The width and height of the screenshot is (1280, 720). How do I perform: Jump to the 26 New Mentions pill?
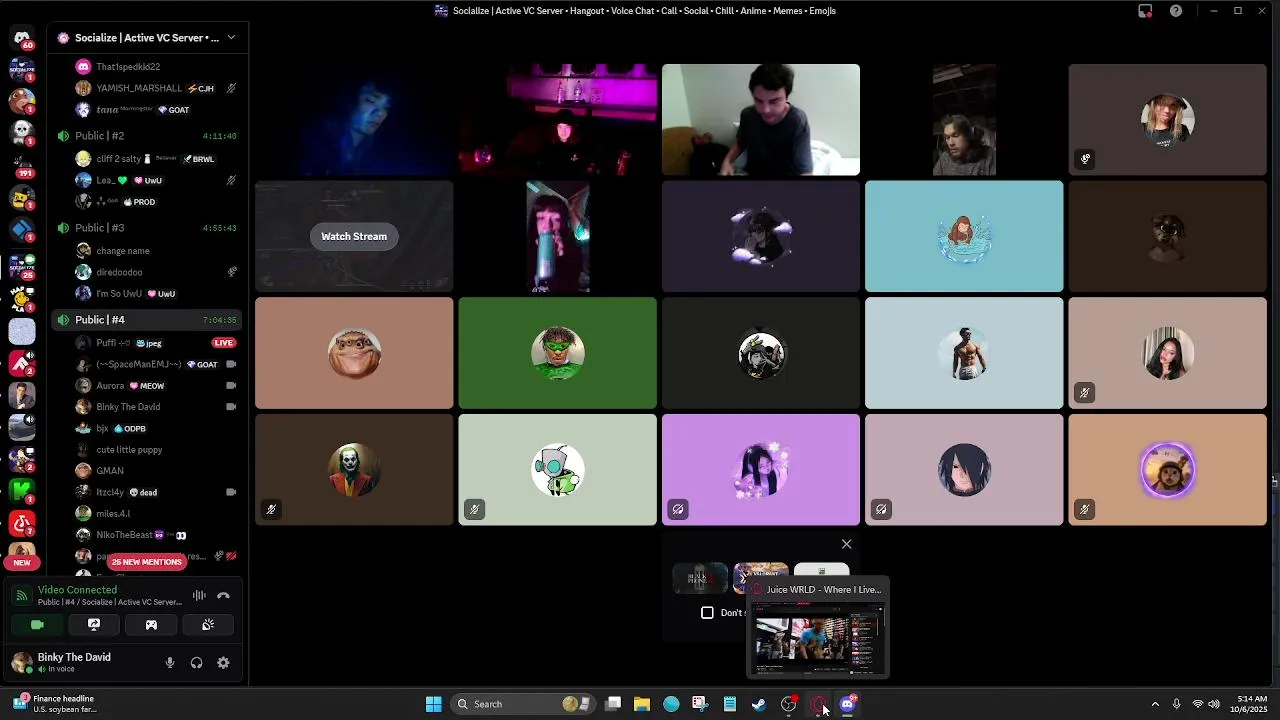click(147, 562)
